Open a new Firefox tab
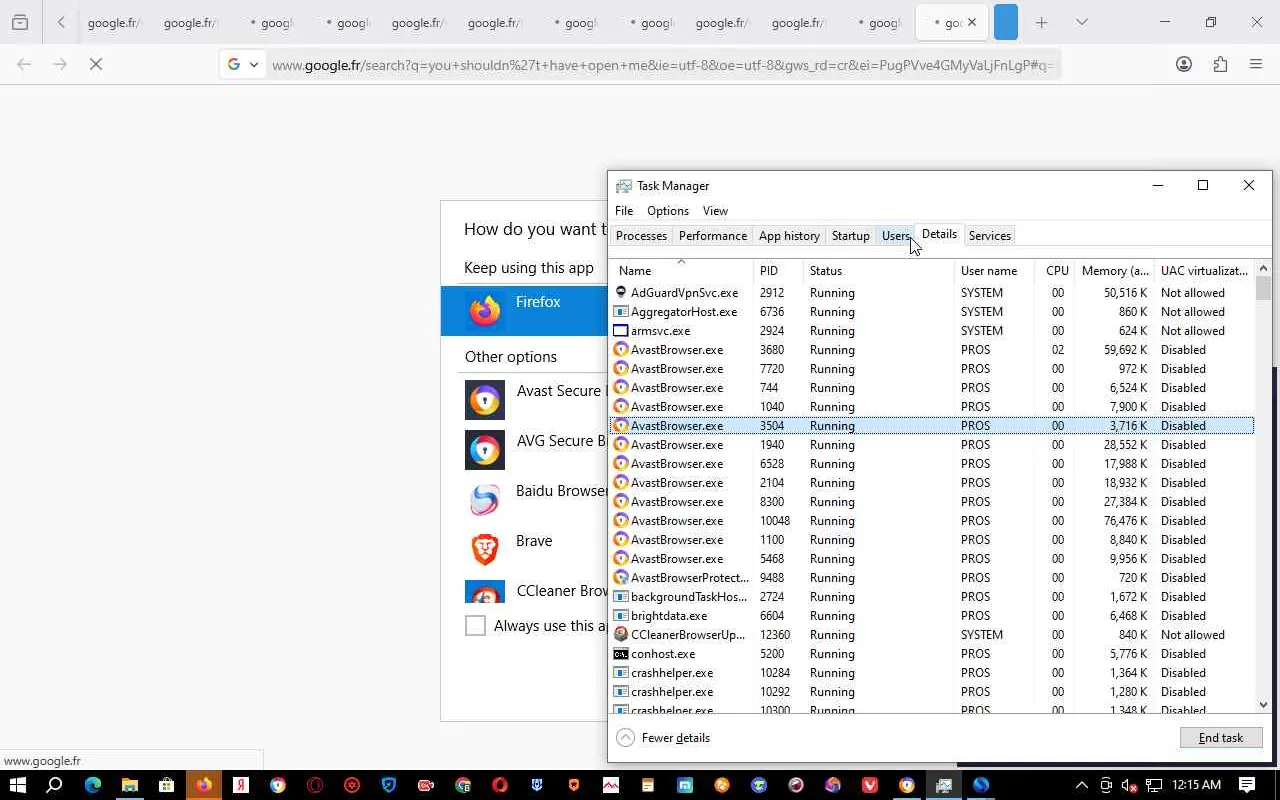 point(1041,22)
